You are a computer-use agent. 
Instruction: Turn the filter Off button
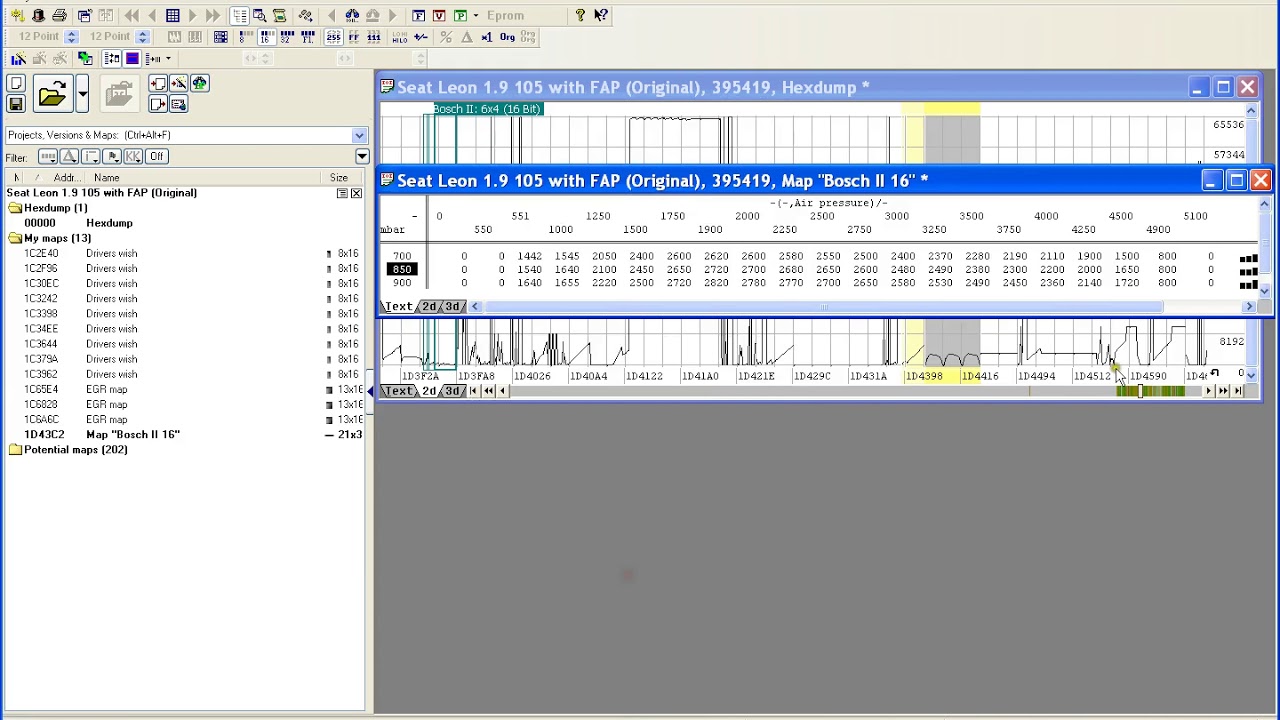click(x=157, y=156)
